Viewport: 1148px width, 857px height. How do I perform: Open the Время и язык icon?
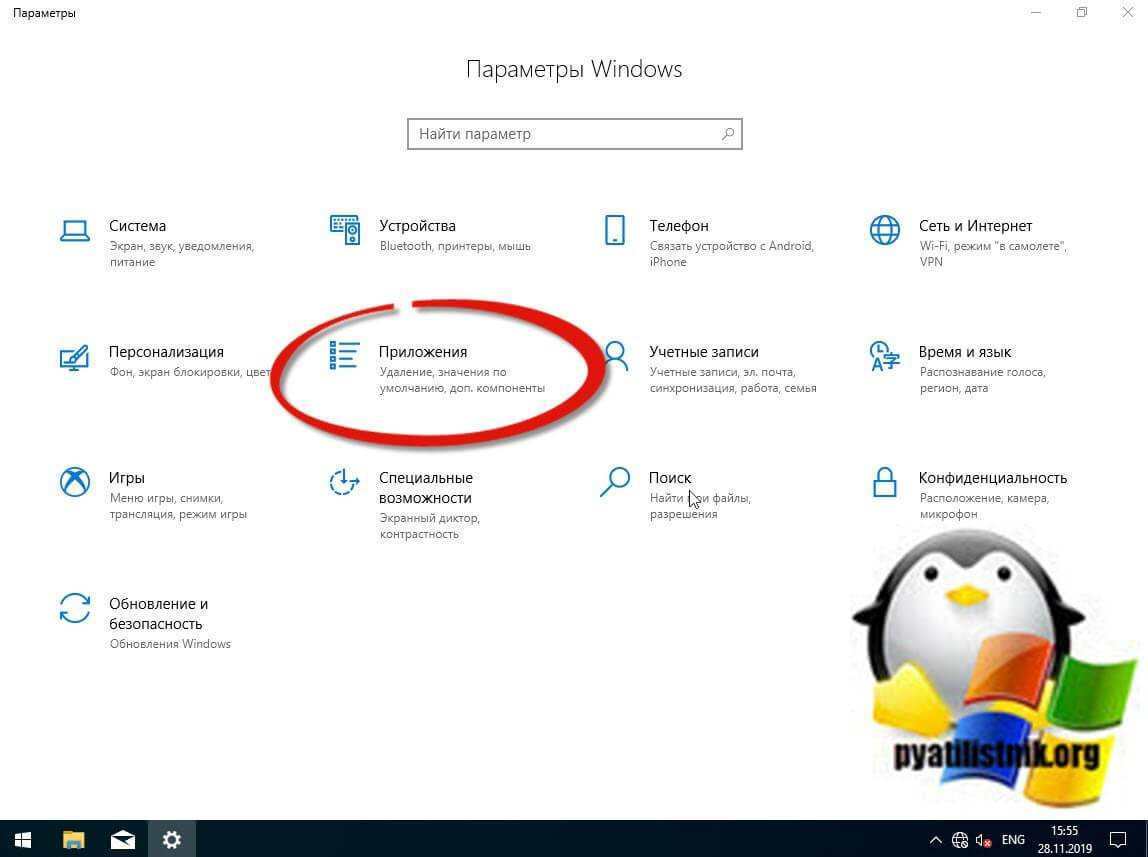pos(885,356)
